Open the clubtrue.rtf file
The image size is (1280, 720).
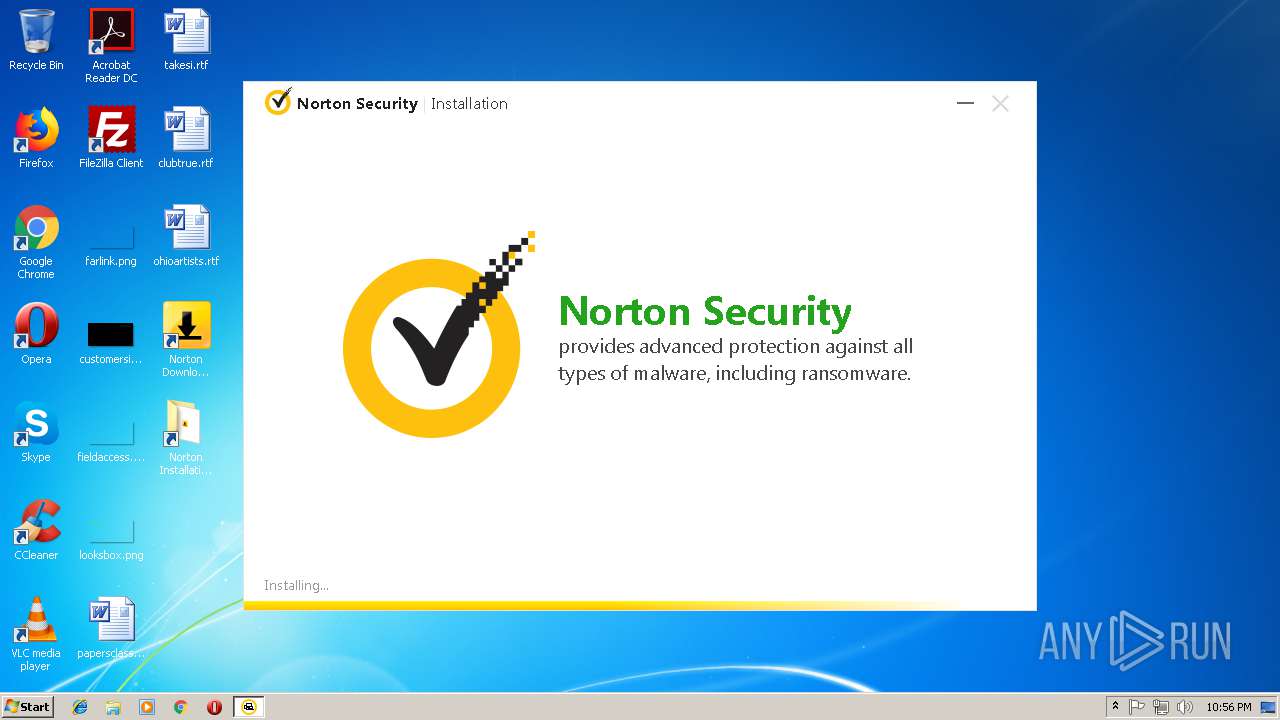(x=186, y=138)
